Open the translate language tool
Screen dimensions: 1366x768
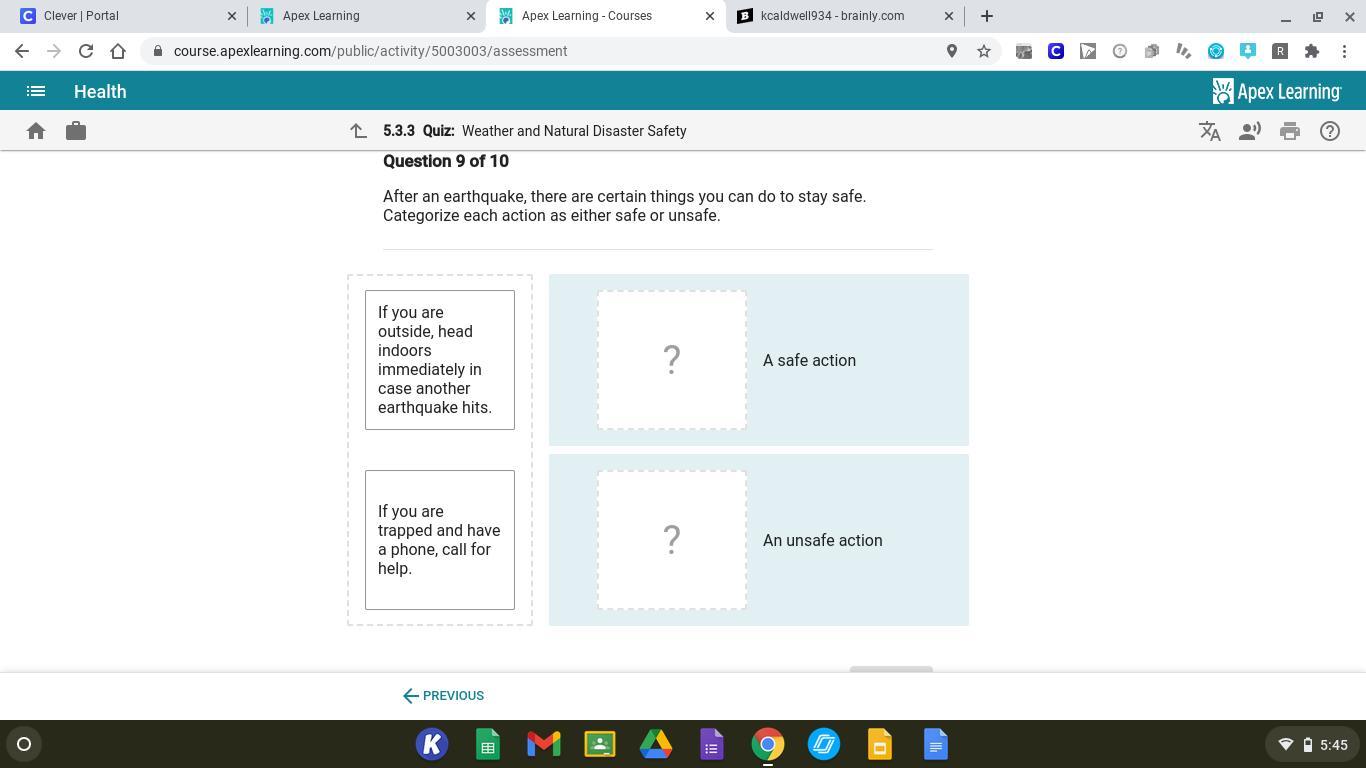click(1210, 131)
